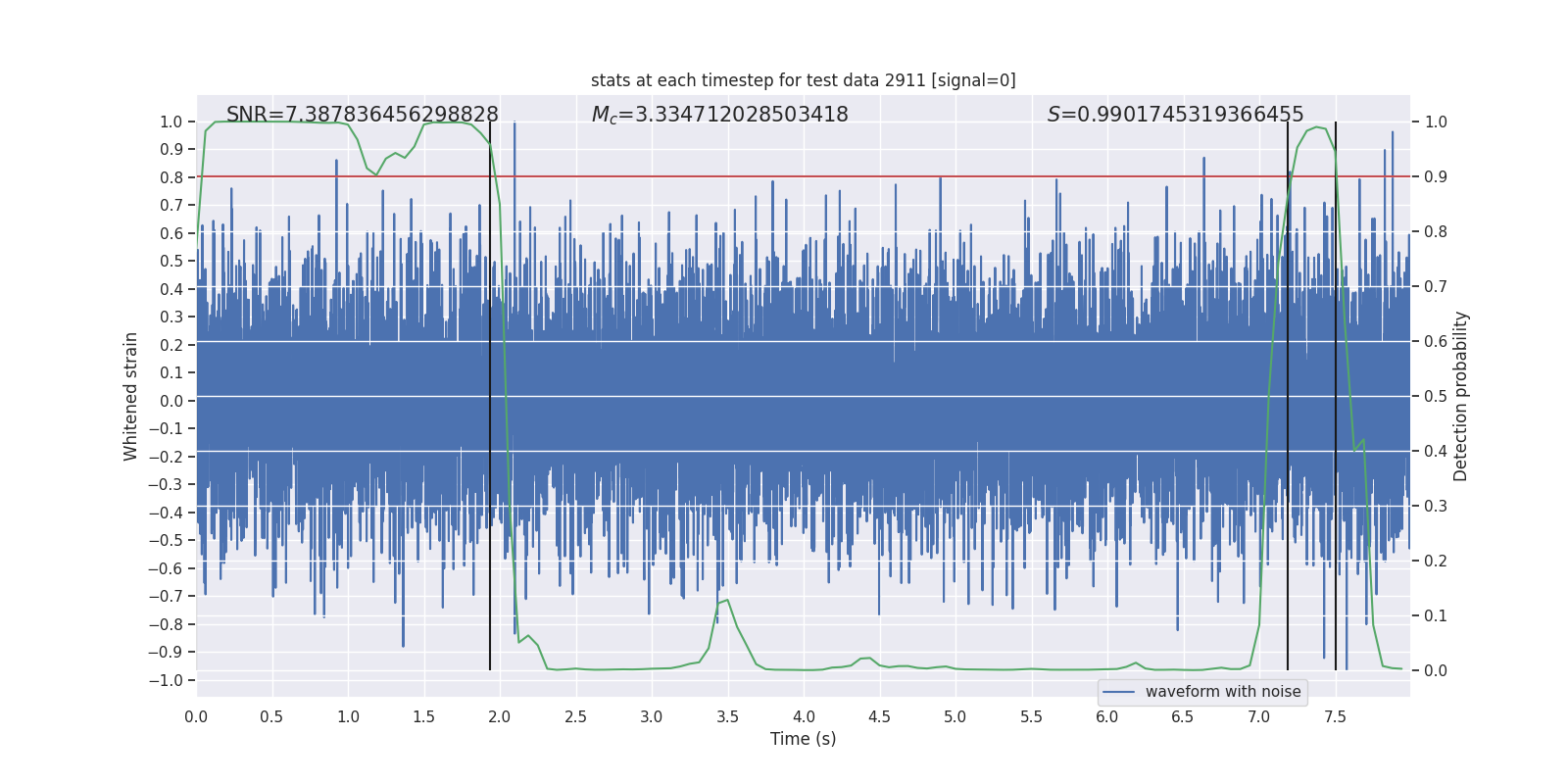The height and width of the screenshot is (784, 1568).
Task: Click the plot title mentioning test data 2911
Action: coord(803,80)
